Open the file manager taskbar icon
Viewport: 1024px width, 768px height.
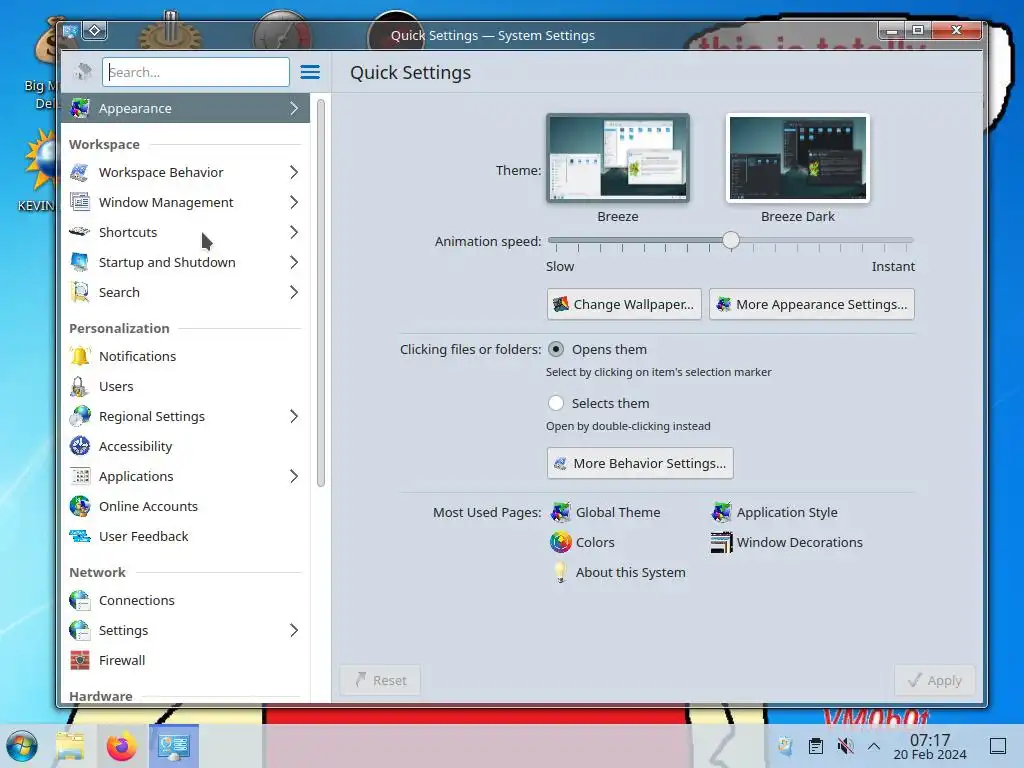point(70,746)
